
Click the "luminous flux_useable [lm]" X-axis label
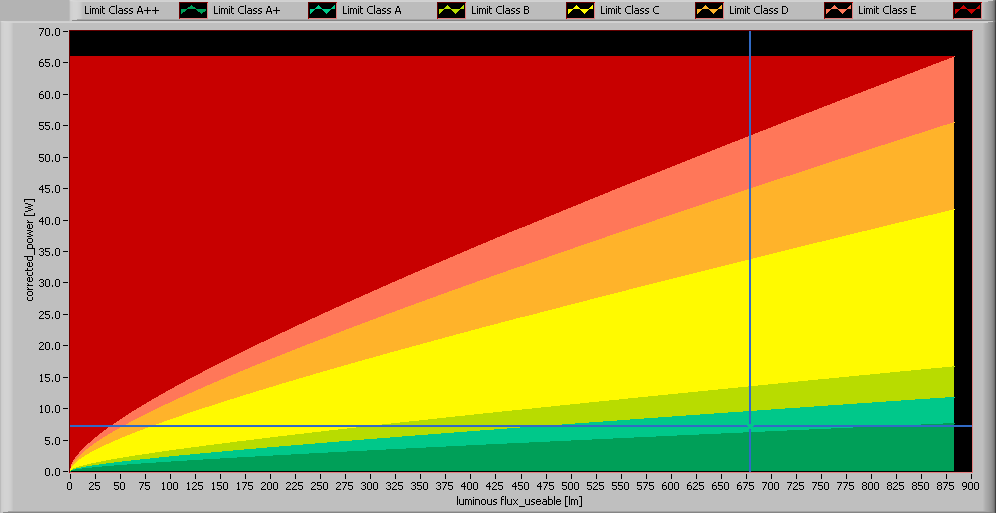point(519,501)
